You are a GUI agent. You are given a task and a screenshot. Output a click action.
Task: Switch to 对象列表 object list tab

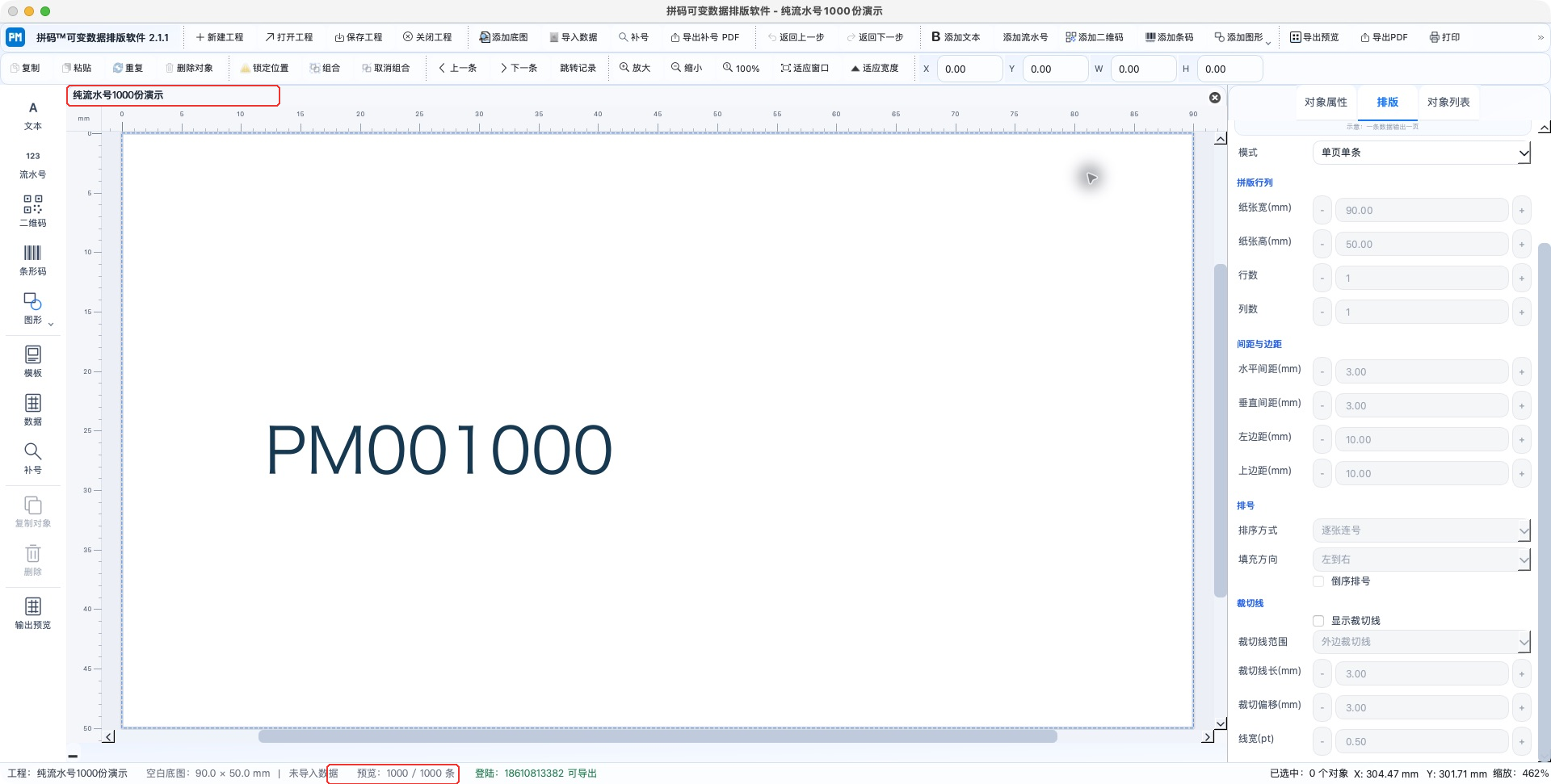click(1448, 103)
